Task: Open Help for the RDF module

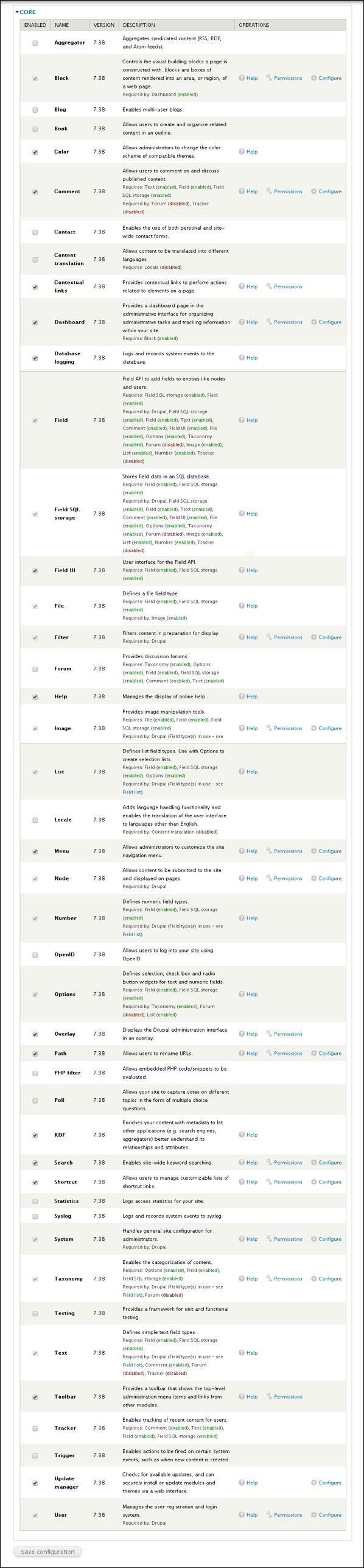Action: 250,1135
